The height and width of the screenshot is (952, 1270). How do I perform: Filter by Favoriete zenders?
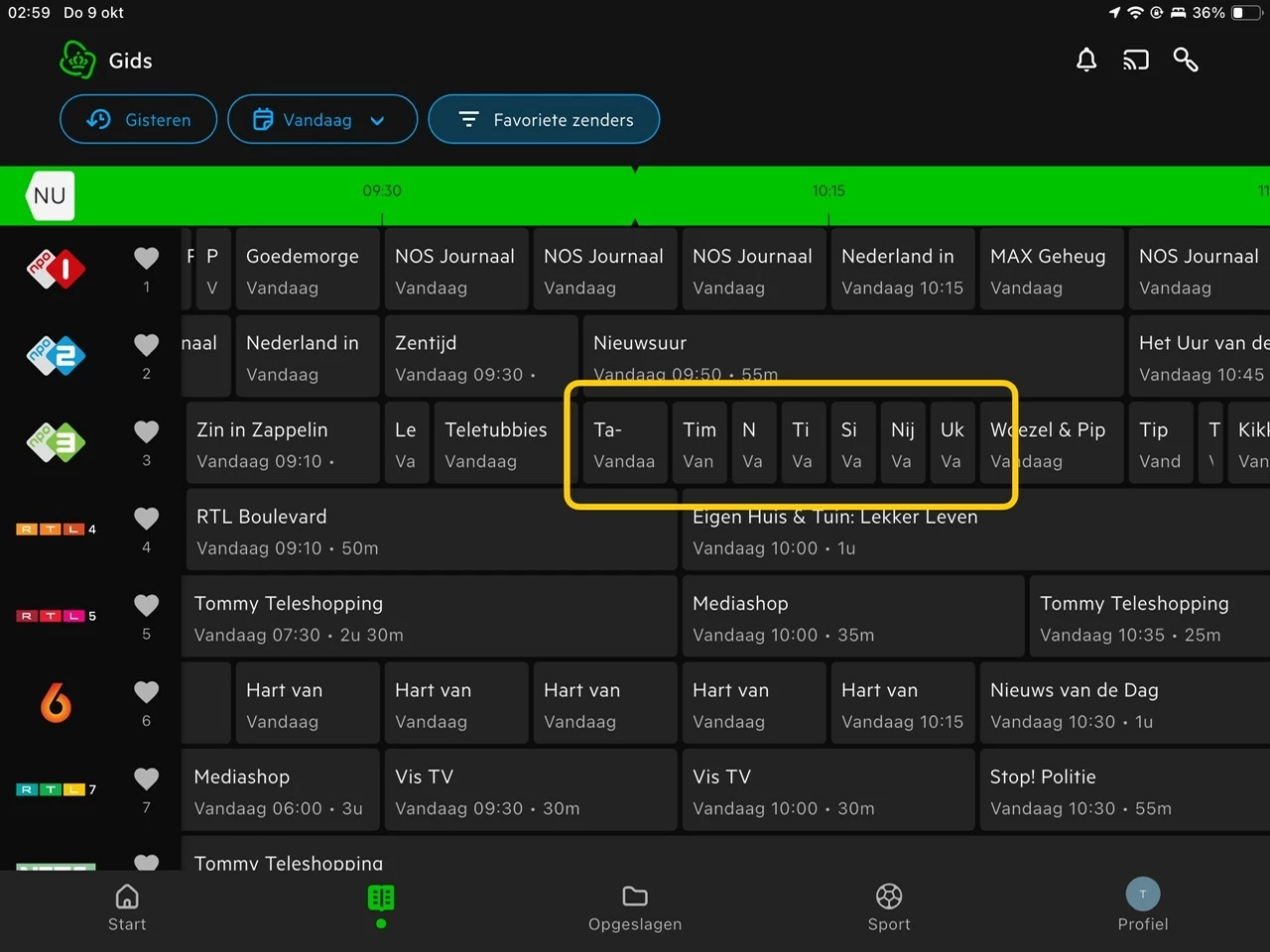coord(544,119)
